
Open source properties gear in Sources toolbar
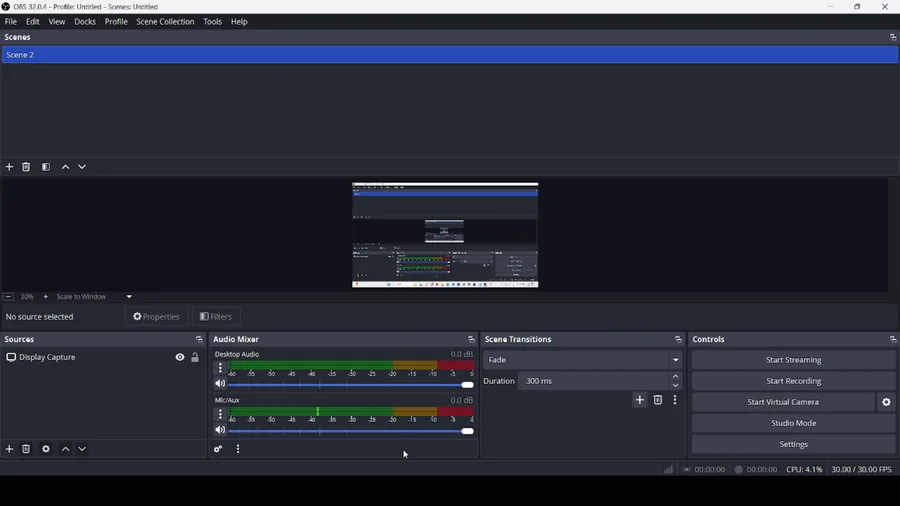pos(46,449)
